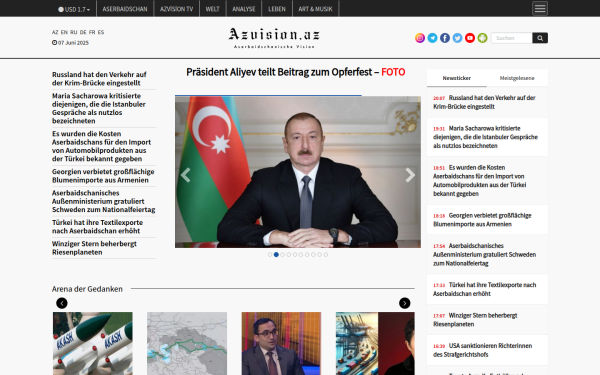The height and width of the screenshot is (375, 600).
Task: Open newsticker item timed 17:07
Action: pos(487,320)
